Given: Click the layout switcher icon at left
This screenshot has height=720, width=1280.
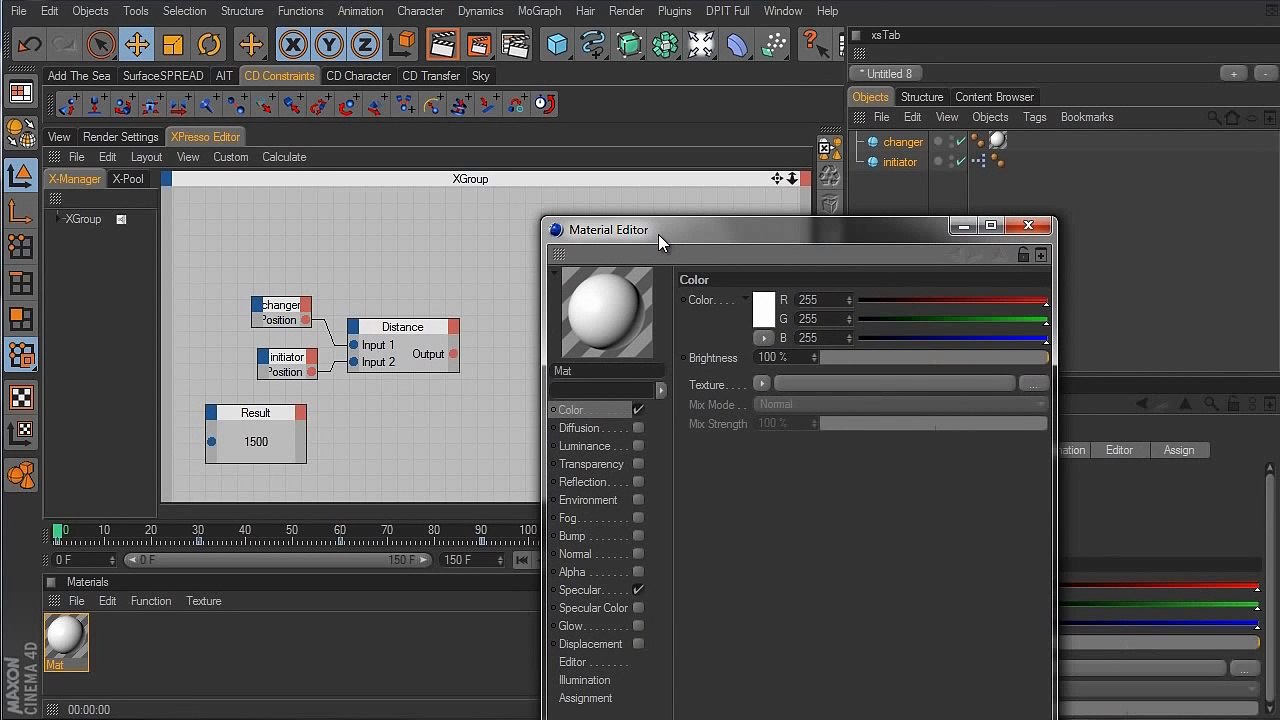Looking at the screenshot, I should (x=20, y=93).
